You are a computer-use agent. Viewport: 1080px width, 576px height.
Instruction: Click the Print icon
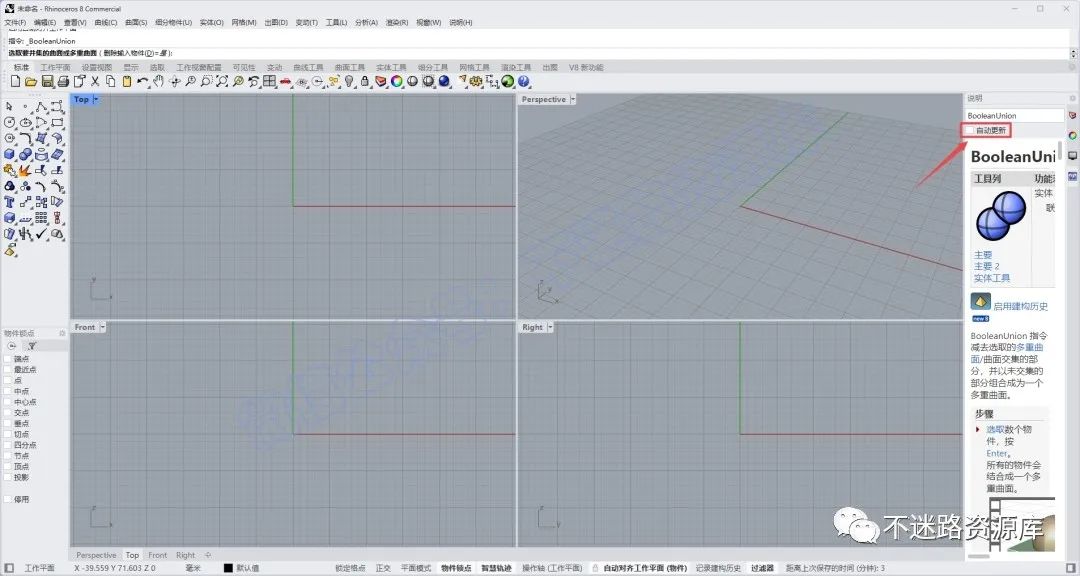pyautogui.click(x=63, y=81)
